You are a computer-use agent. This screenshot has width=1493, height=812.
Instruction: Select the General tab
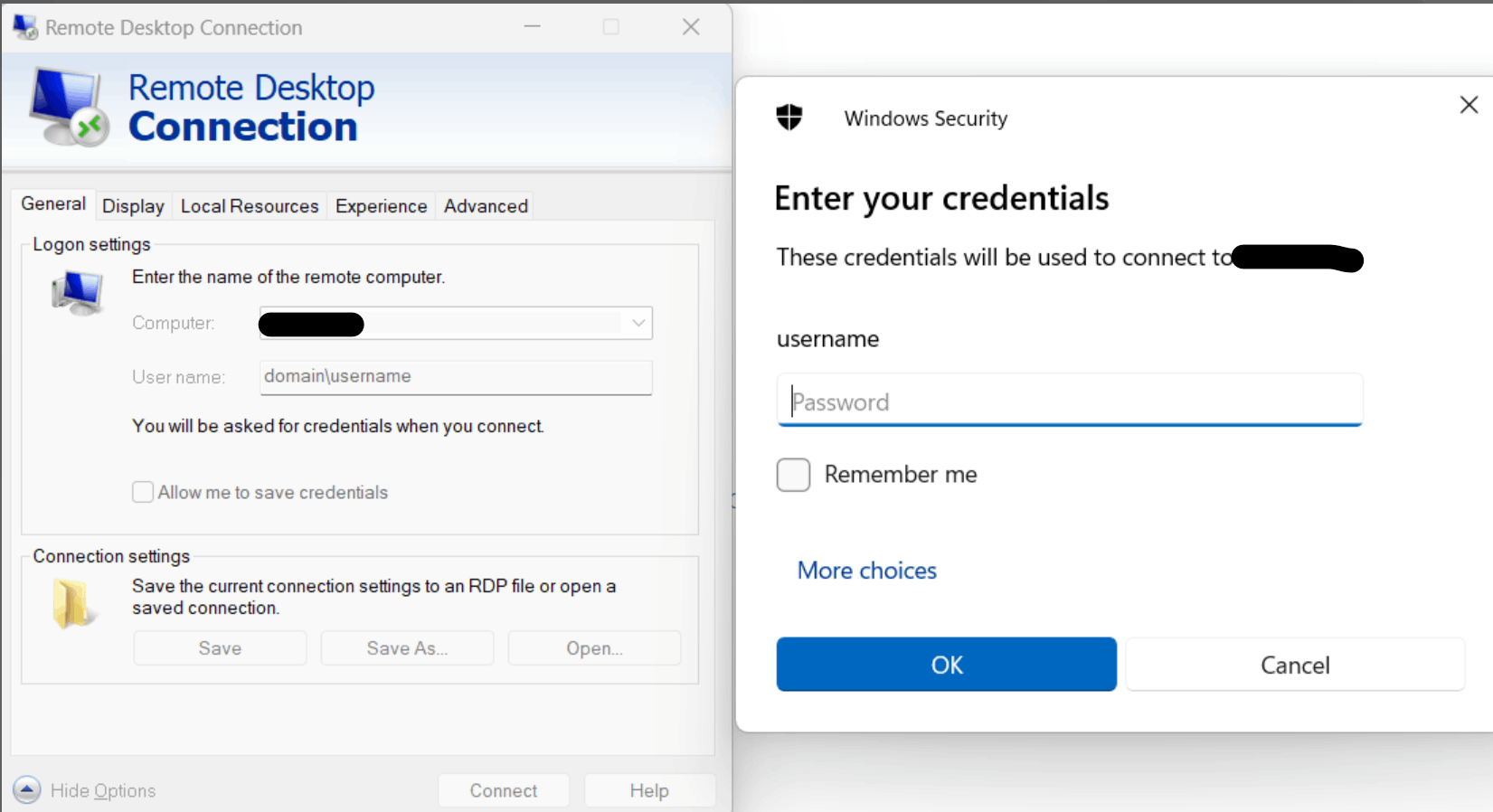(53, 203)
